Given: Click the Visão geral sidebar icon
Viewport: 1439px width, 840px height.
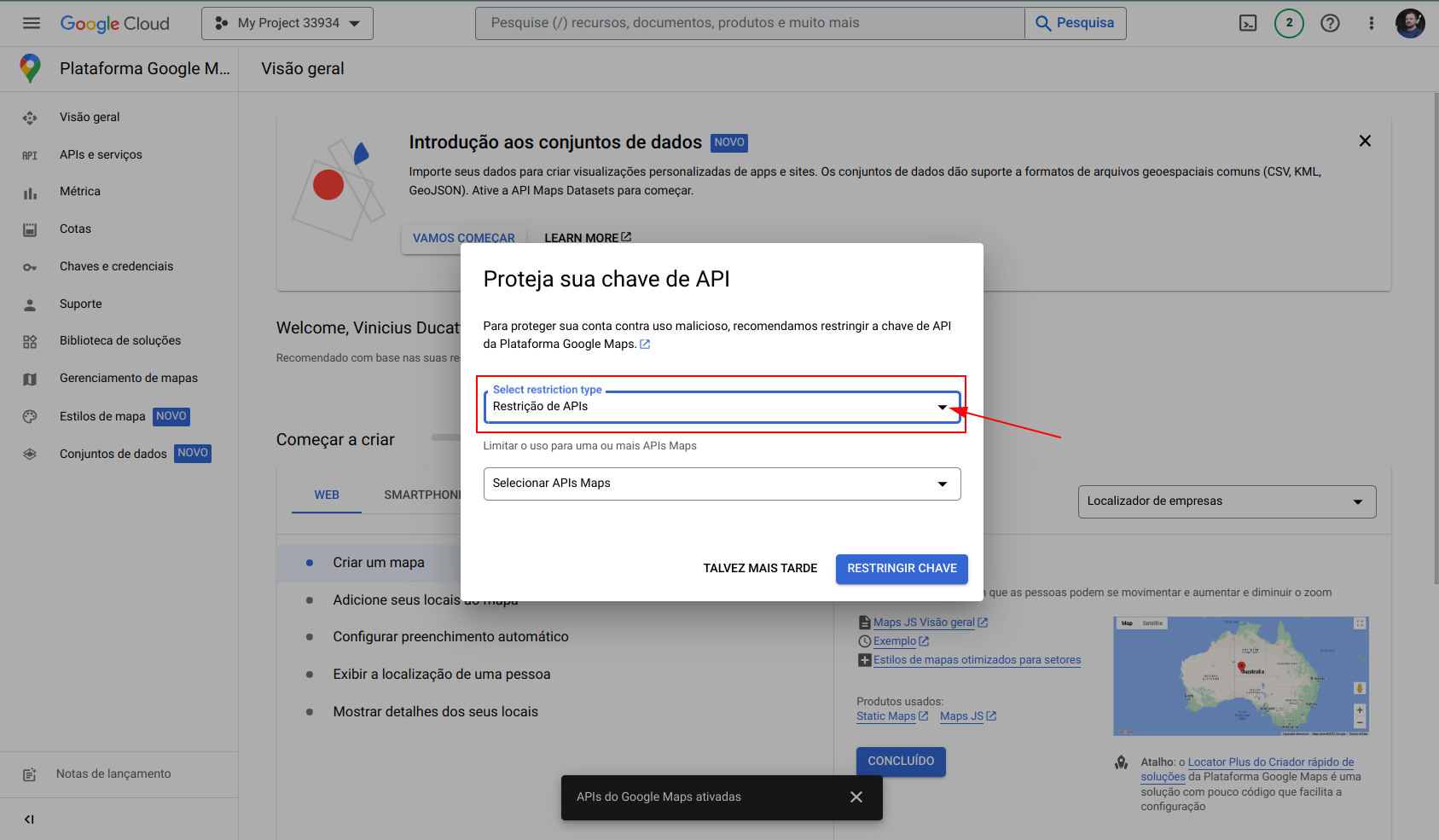Looking at the screenshot, I should pos(30,118).
